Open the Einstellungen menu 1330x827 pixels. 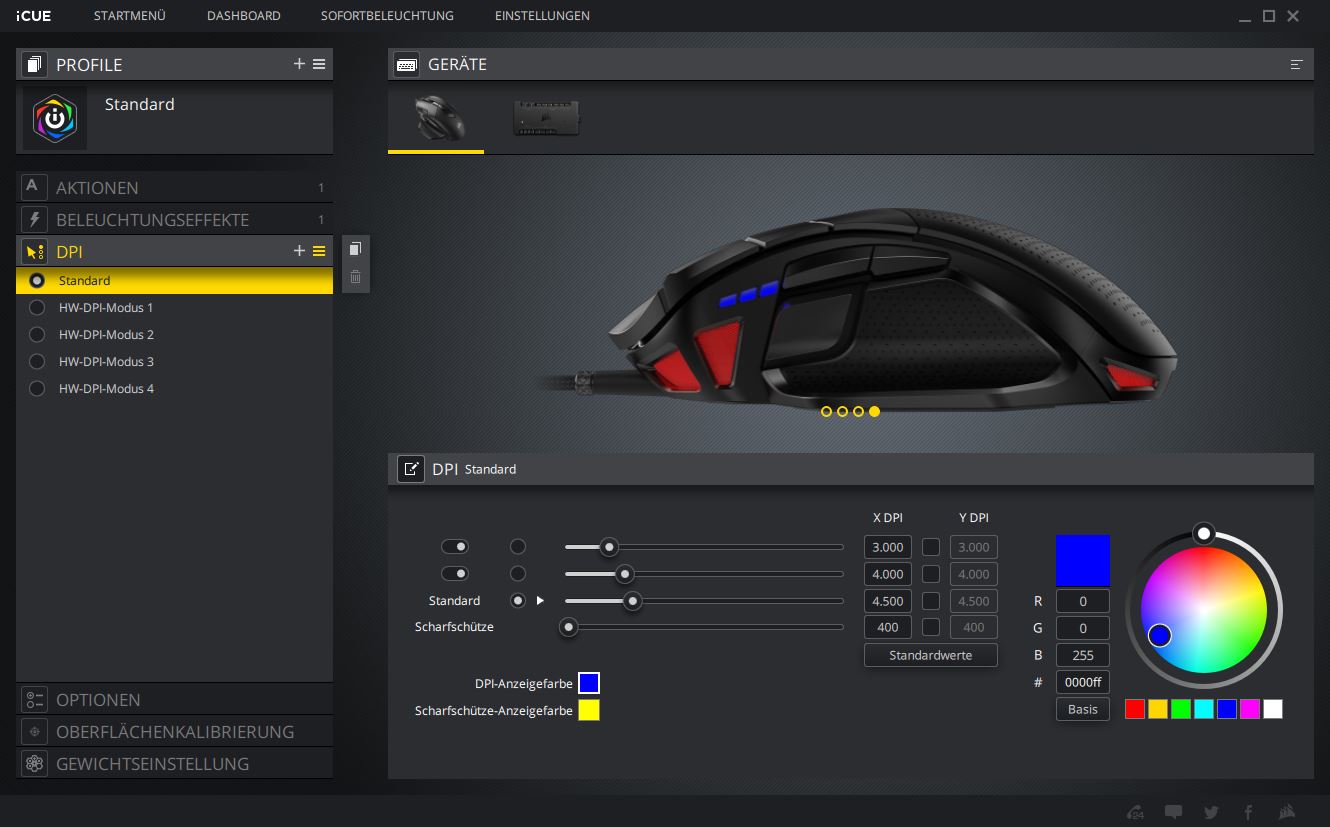click(x=542, y=16)
